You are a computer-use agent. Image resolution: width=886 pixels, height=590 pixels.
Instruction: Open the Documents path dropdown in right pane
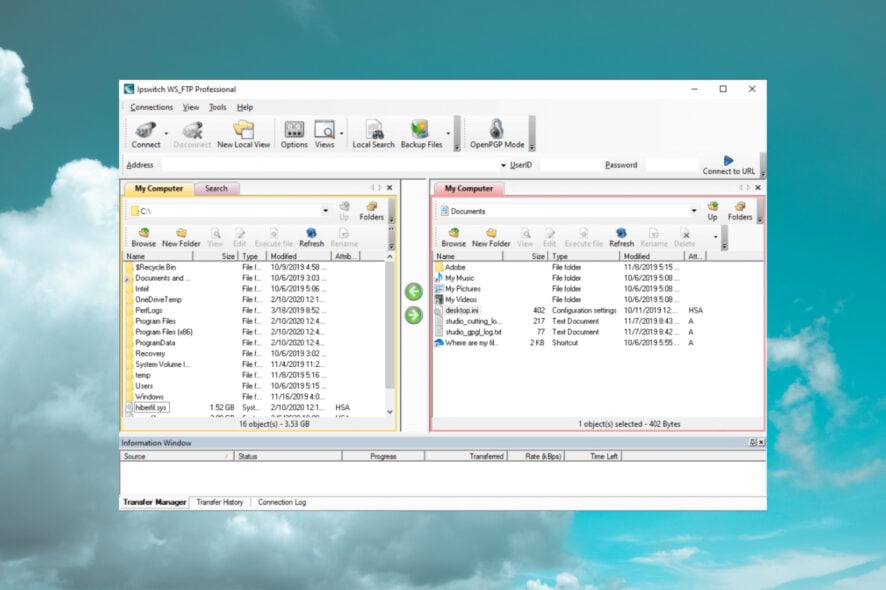(x=694, y=211)
